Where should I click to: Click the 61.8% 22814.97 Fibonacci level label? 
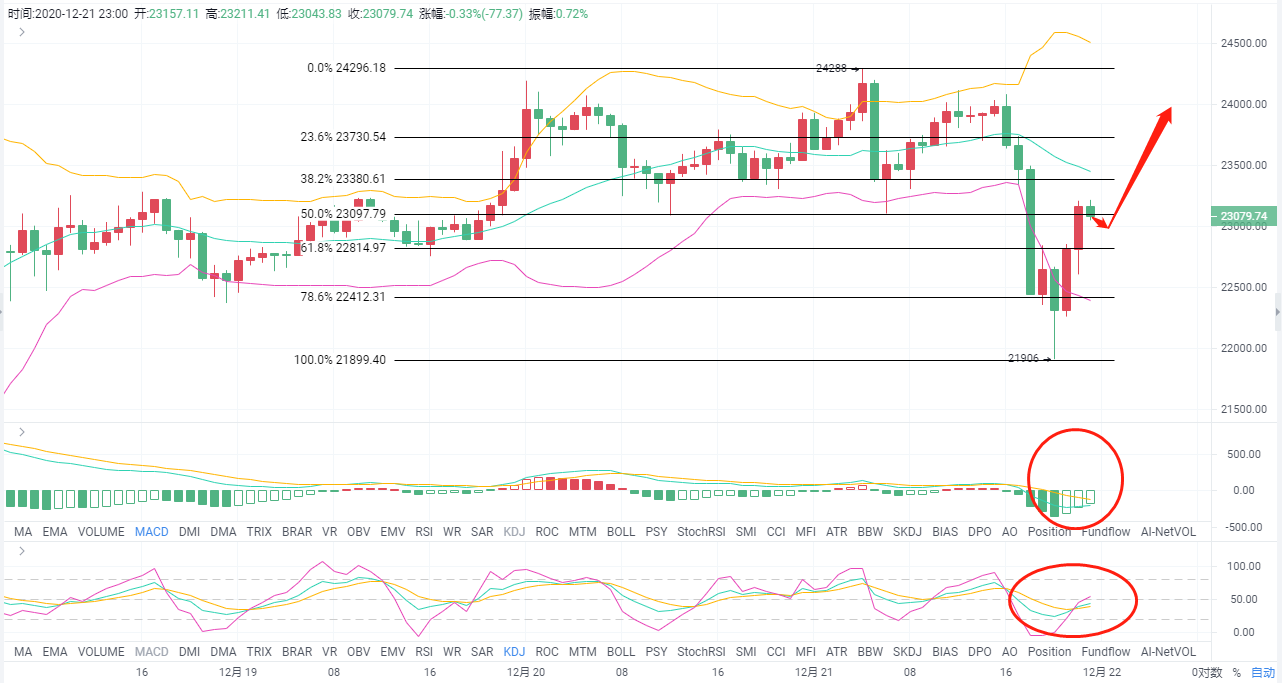343,248
